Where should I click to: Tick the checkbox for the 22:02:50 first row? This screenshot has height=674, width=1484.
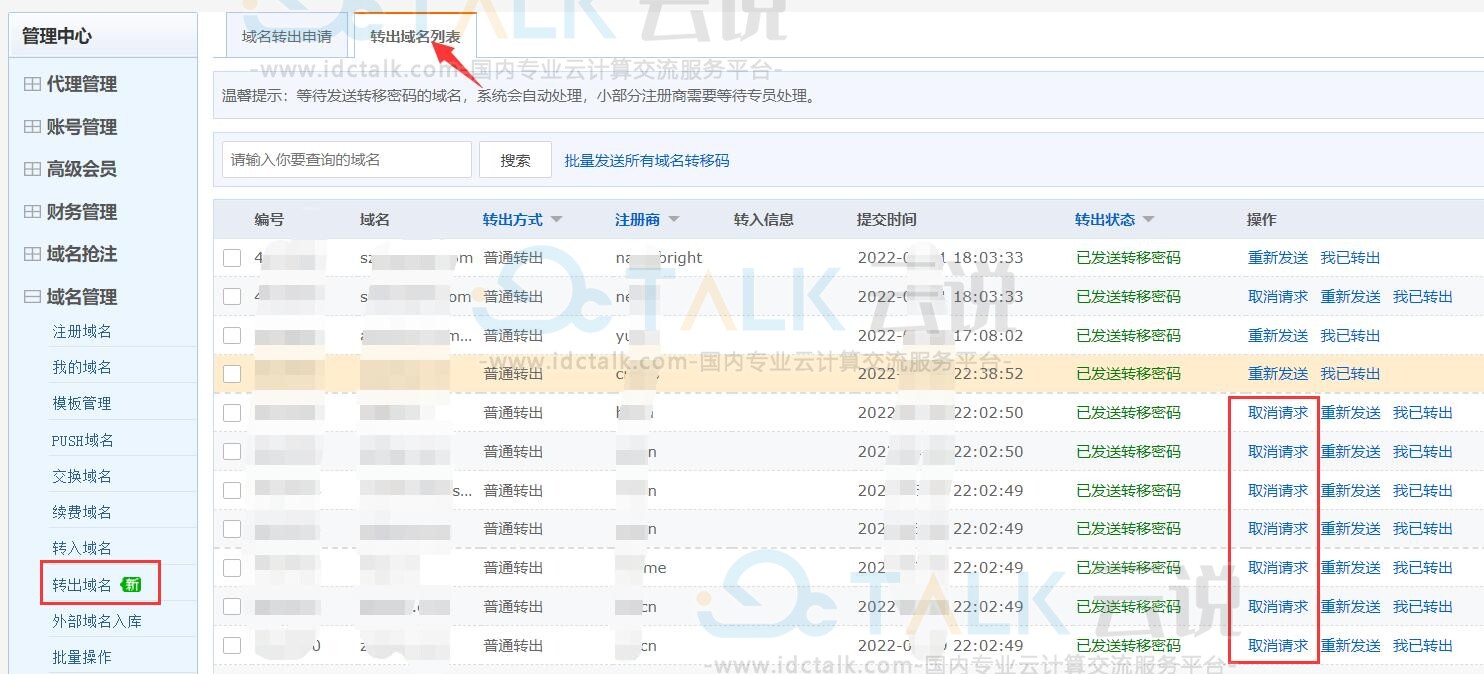point(232,413)
